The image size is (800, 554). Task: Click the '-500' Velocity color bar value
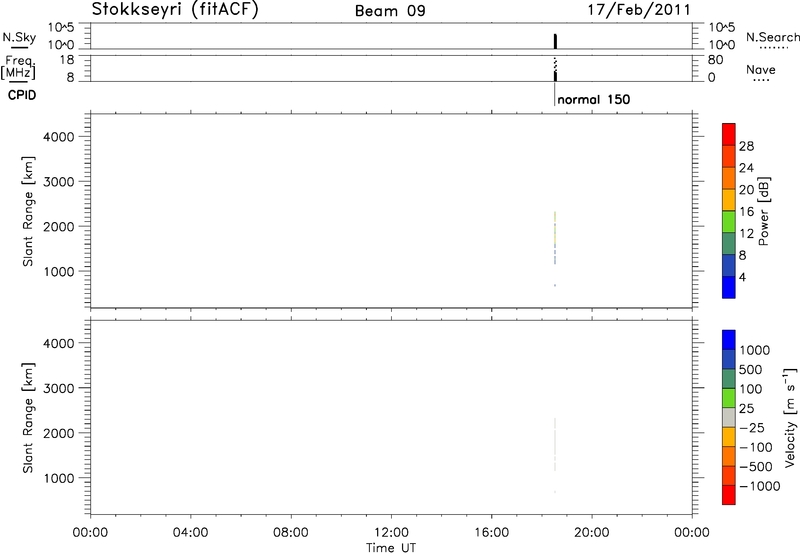756,467
